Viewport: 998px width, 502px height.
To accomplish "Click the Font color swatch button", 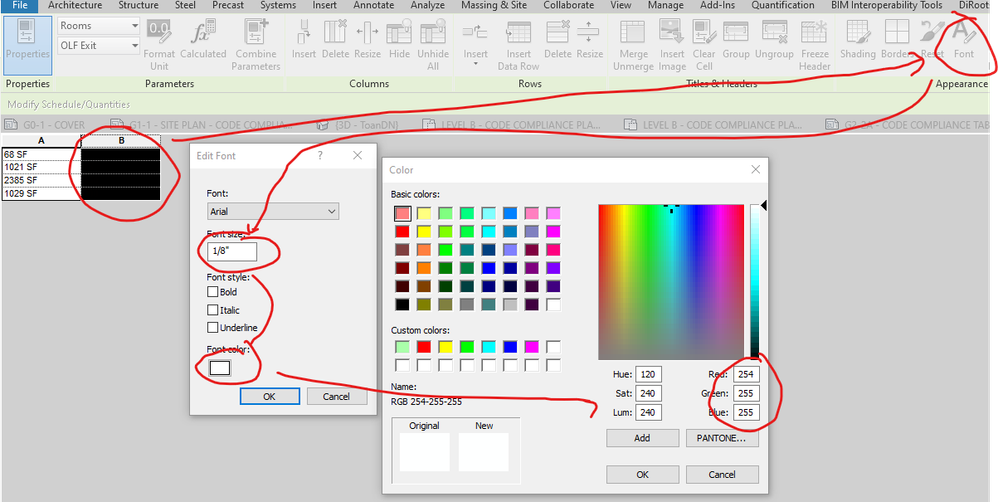I will click(220, 368).
